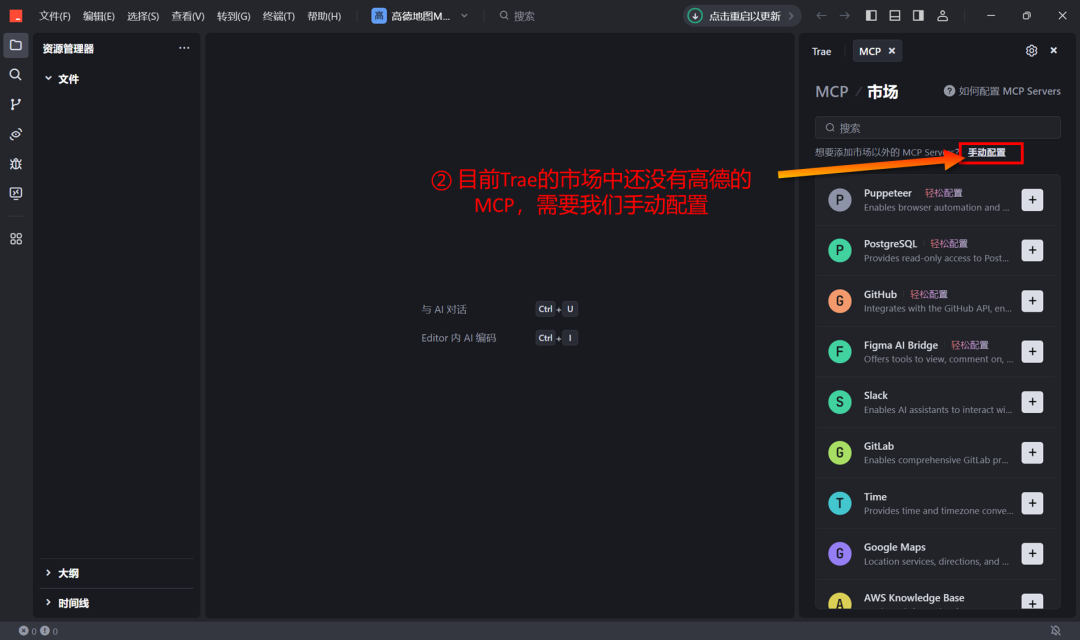Viewport: 1080px width, 640px height.
Task: Click the 手动配置 link
Action: [986, 152]
